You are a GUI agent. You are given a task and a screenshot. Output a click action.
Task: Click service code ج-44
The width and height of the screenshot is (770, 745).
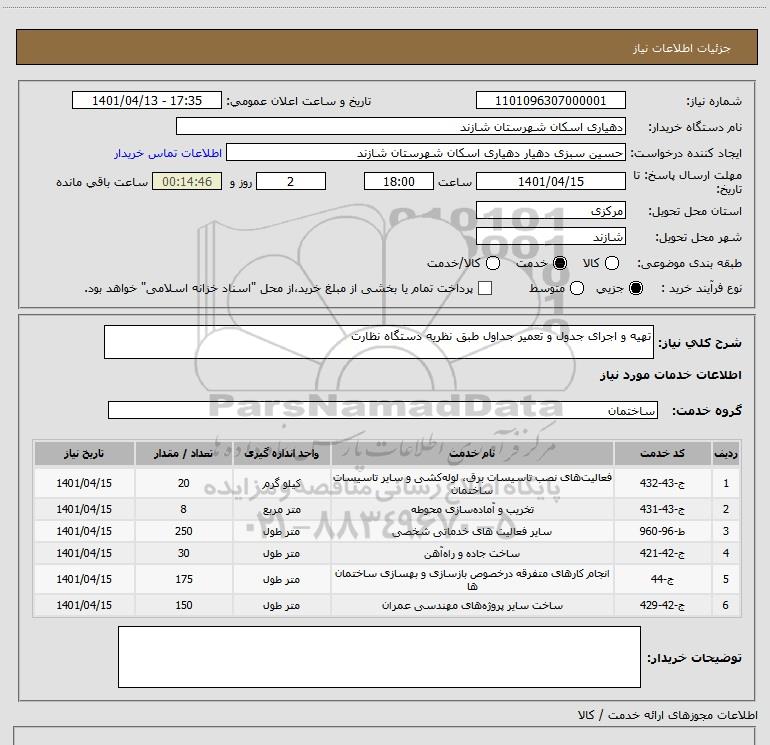point(662,579)
